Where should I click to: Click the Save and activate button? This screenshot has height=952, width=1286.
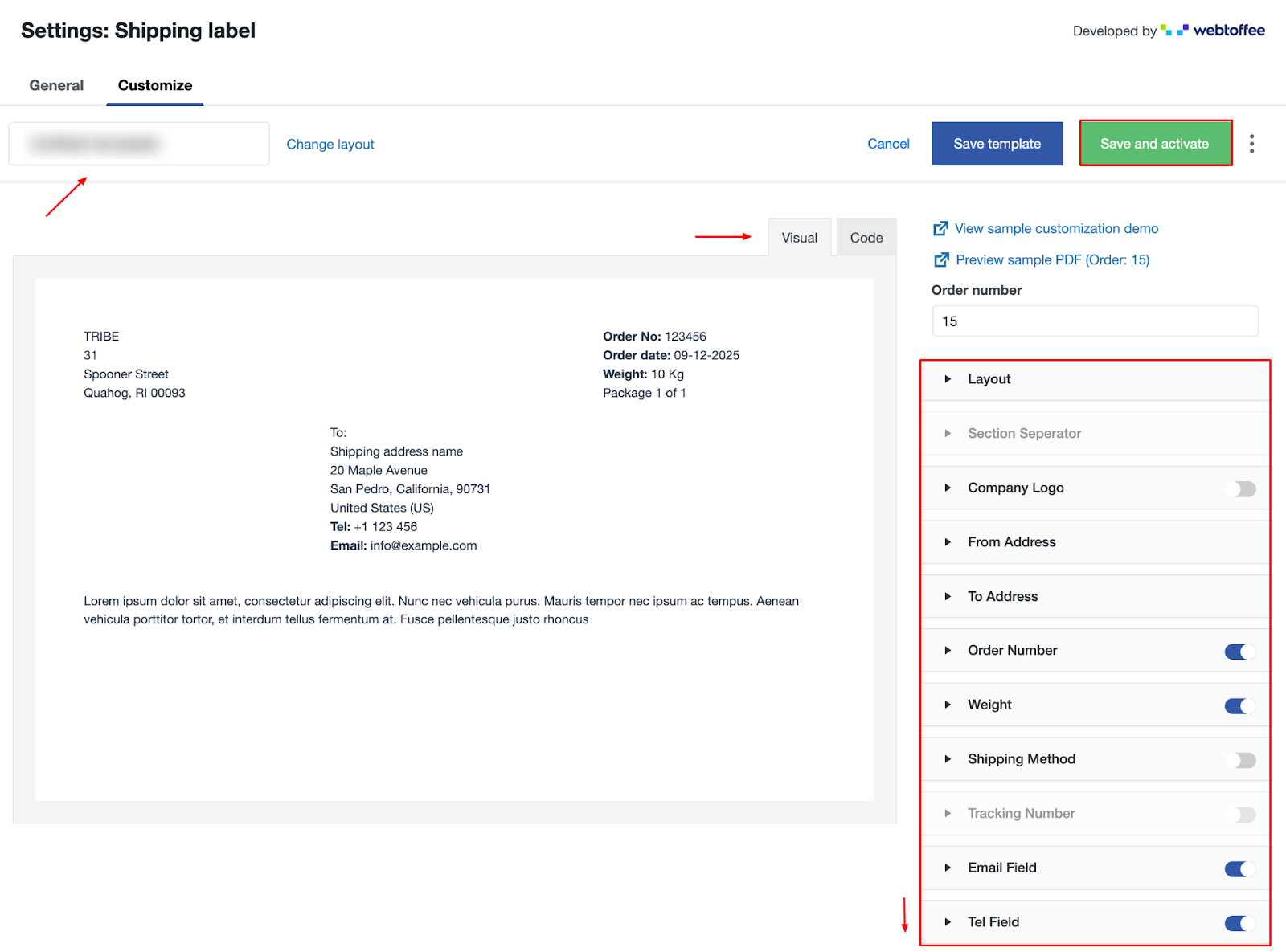[x=1154, y=144]
